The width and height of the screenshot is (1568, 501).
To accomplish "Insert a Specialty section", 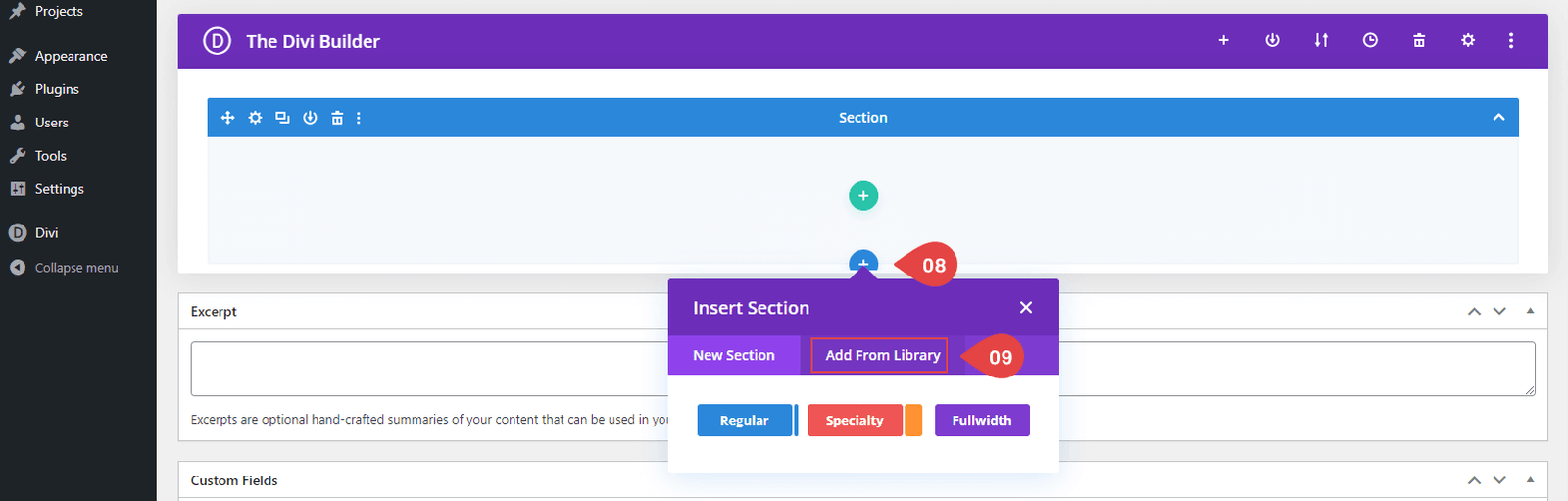I will click(855, 420).
